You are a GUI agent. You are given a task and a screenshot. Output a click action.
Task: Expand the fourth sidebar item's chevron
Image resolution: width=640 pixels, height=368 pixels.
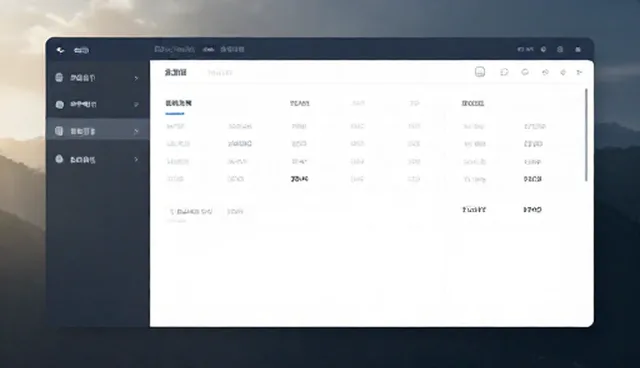tap(136, 159)
